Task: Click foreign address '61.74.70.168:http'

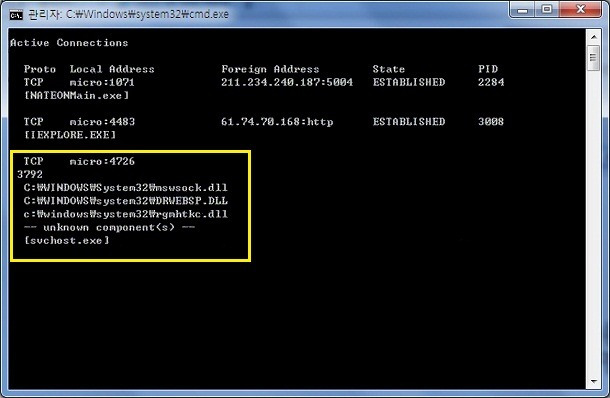Action: pos(277,122)
